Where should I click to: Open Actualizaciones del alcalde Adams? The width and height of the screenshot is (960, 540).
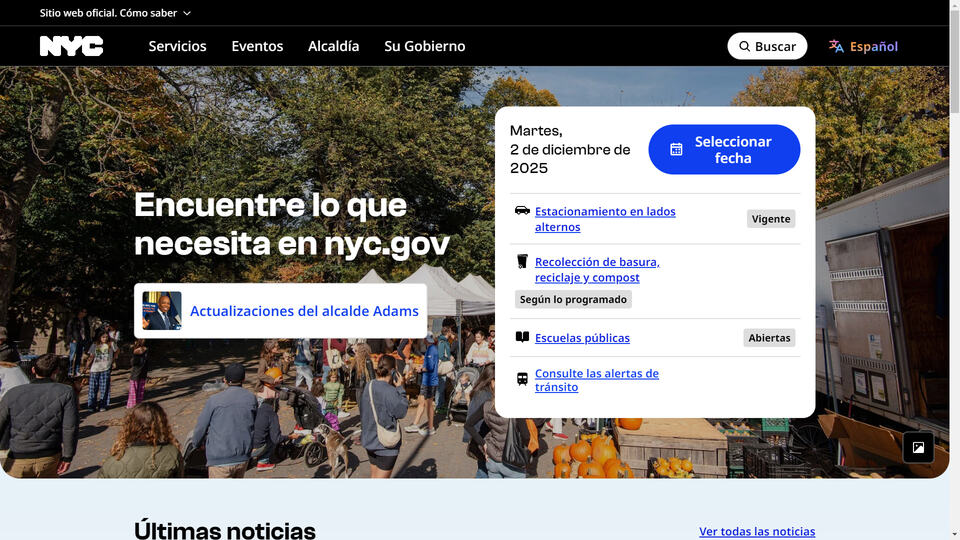pyautogui.click(x=304, y=311)
